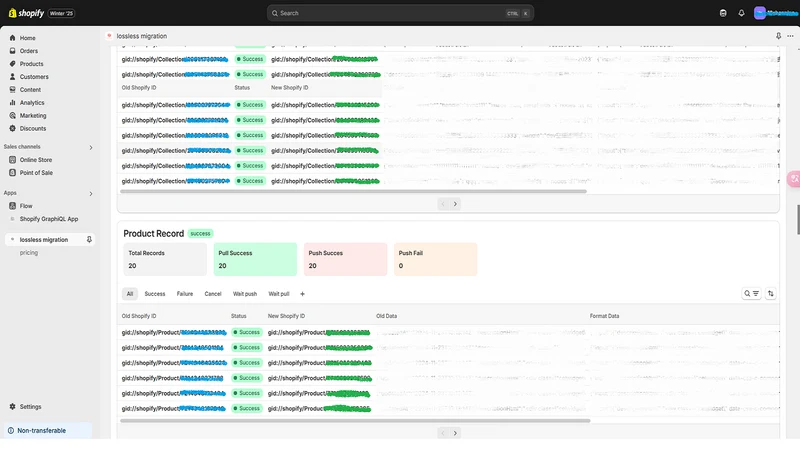
Task: Click the Format Data column header
Action: click(x=604, y=316)
